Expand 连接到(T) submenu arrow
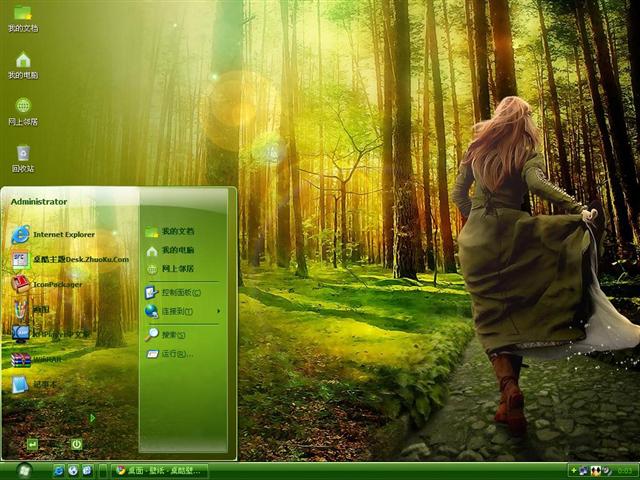 pyautogui.click(x=219, y=311)
